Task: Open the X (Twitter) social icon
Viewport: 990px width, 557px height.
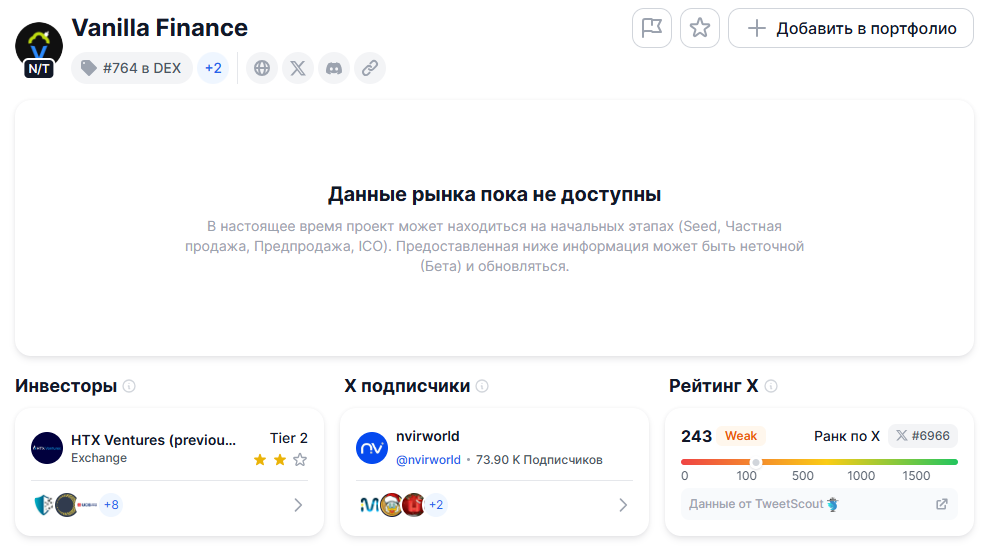Action: (x=298, y=68)
